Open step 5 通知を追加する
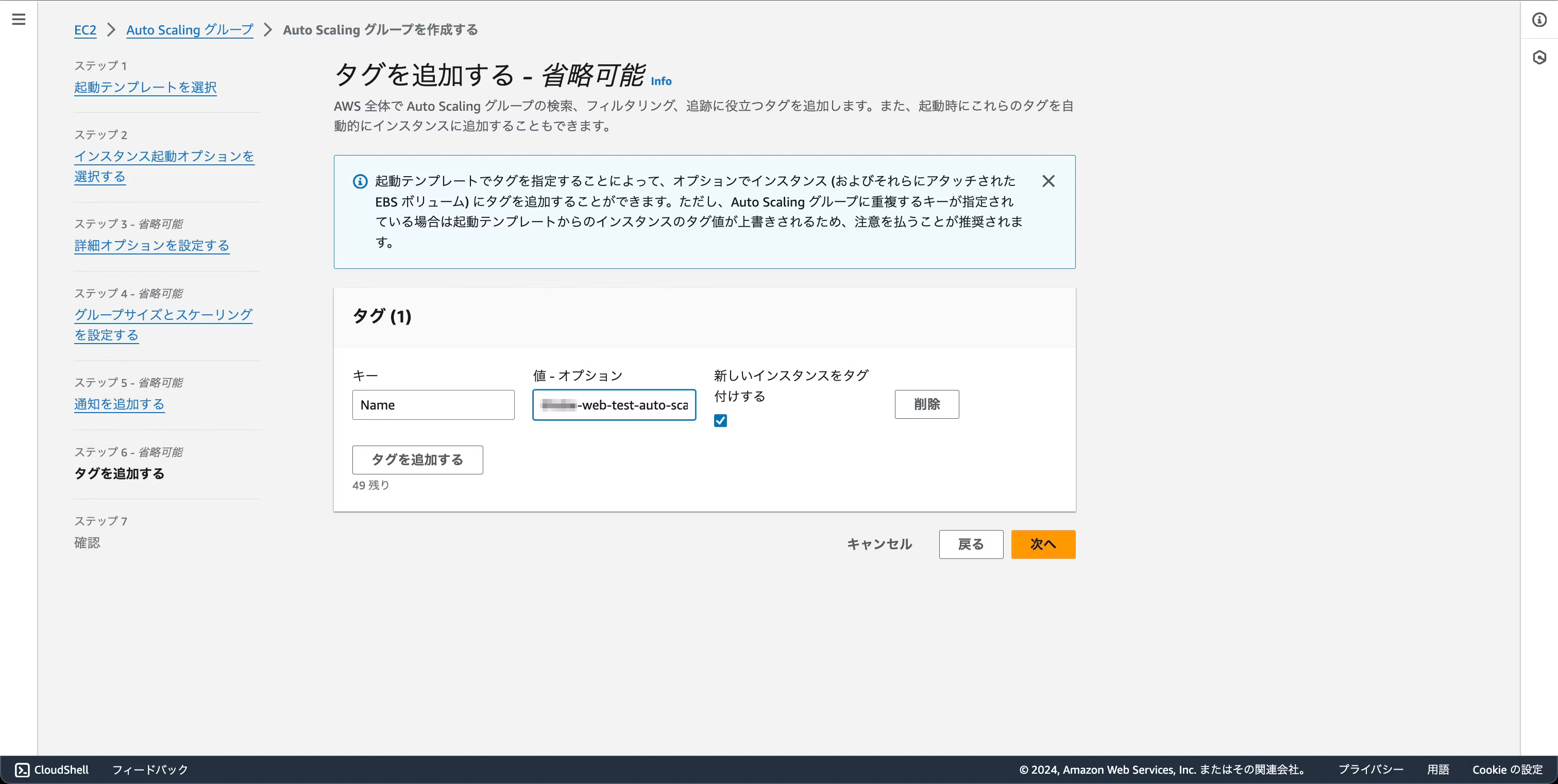This screenshot has height=784, width=1558. point(119,404)
